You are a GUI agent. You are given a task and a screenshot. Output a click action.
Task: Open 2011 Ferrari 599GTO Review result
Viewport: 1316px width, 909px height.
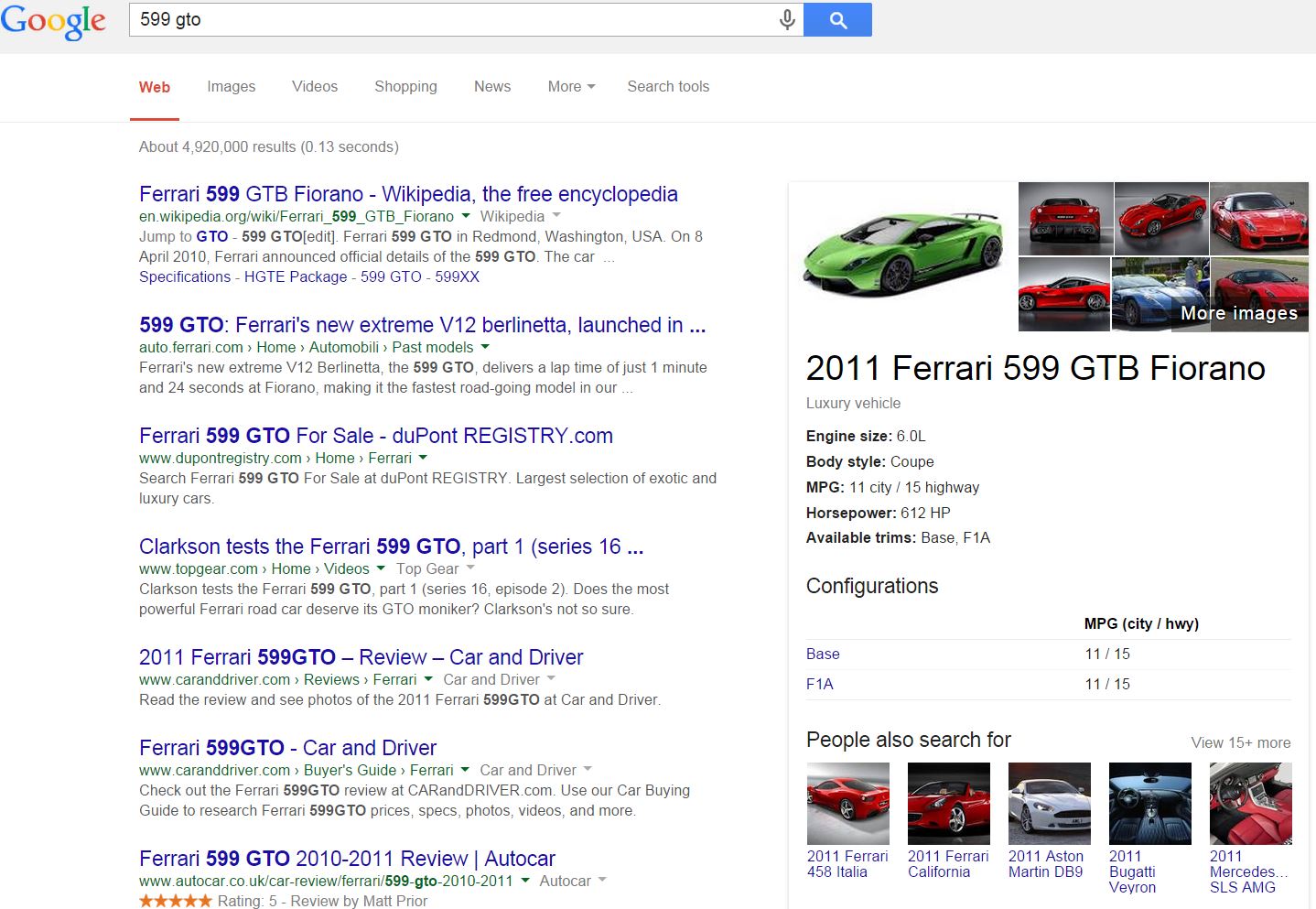[361, 657]
